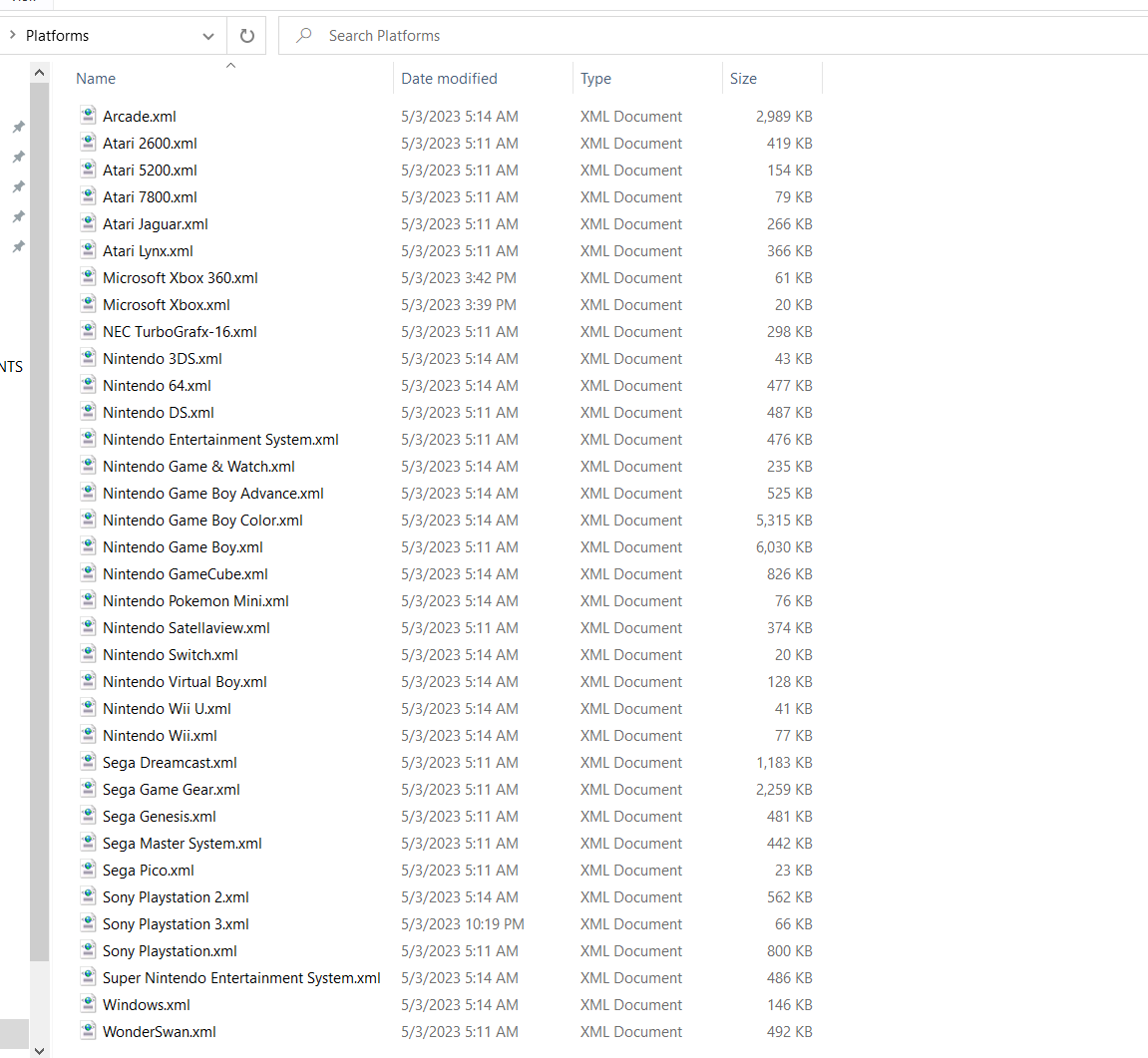Screen dimensions: 1148x1058
Task: Click the Sega Genesis.xml file icon
Action: (88, 816)
